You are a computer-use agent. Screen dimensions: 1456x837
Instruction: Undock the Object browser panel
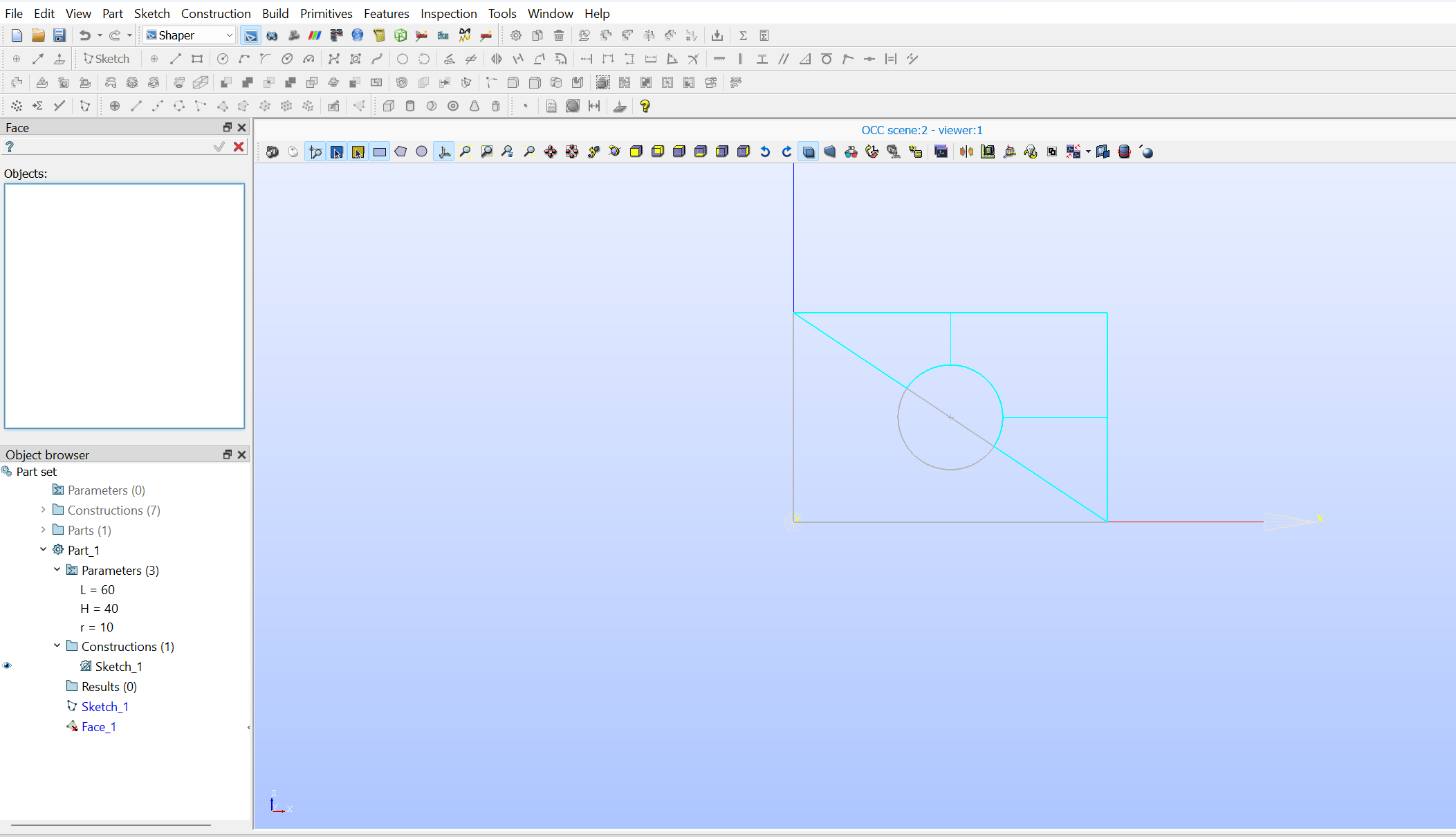click(x=227, y=454)
